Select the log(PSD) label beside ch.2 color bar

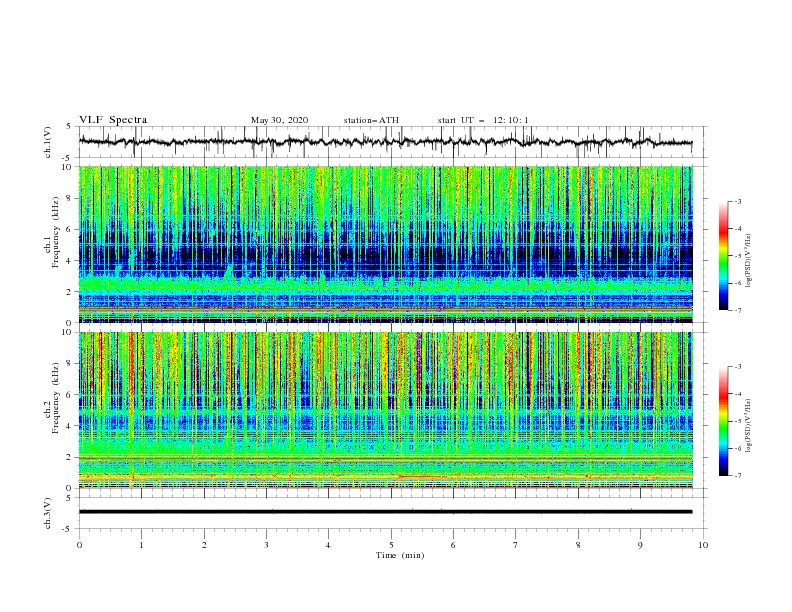click(x=748, y=426)
